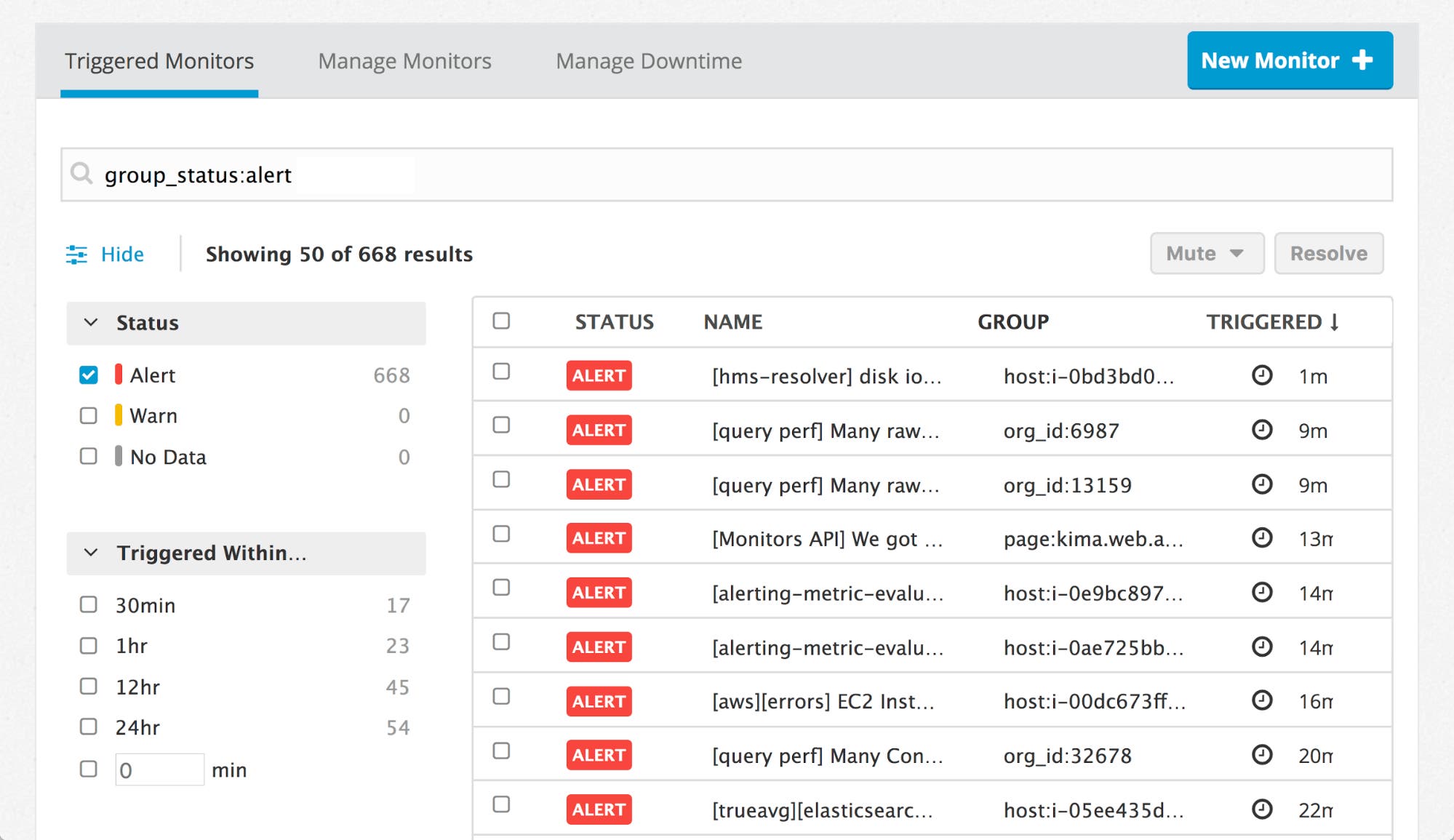Click the filter sliders icon beside Hide
The image size is (1454, 840).
click(x=76, y=255)
